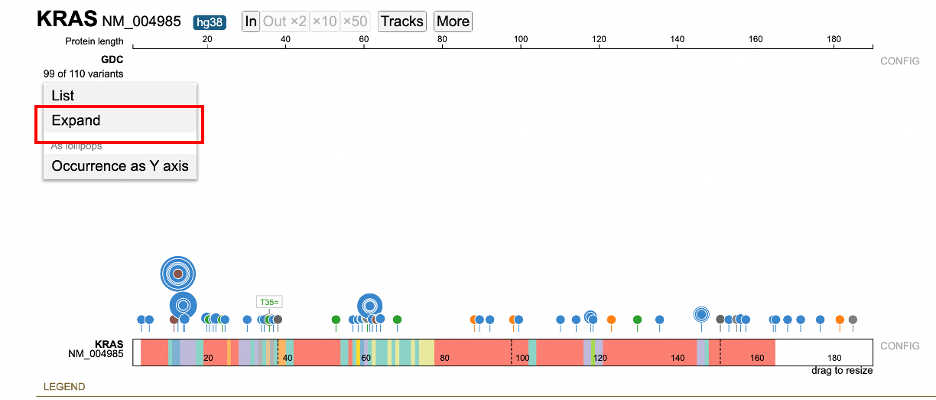Zoom in using the In button

tap(250, 21)
